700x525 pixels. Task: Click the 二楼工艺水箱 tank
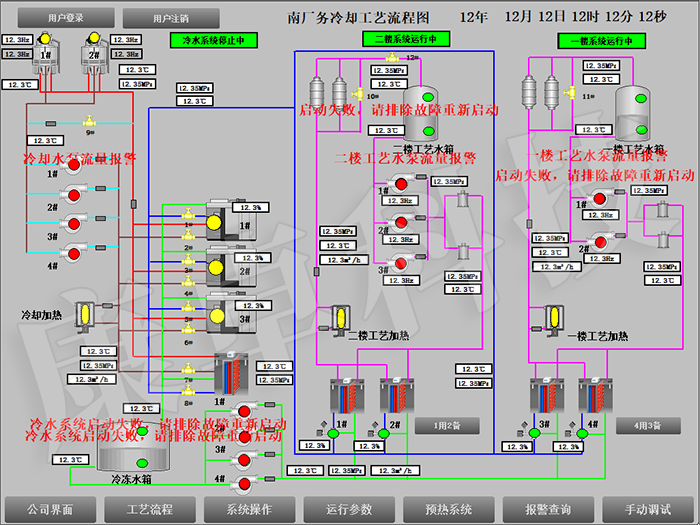(x=420, y=114)
